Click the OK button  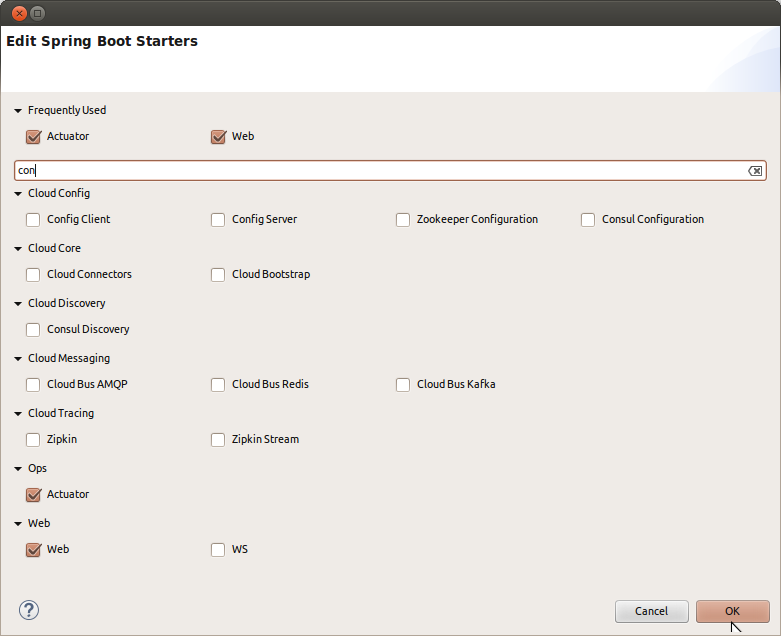[x=733, y=611]
